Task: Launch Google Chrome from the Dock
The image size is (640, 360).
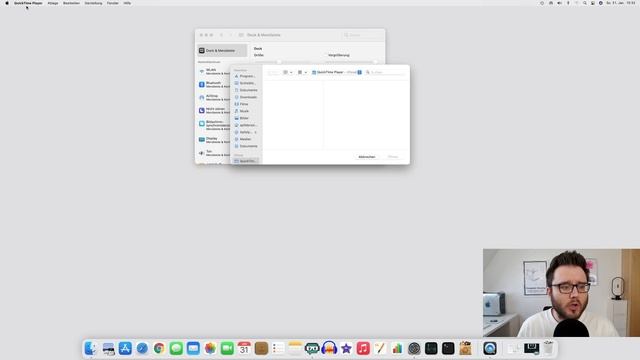Action: (159, 349)
